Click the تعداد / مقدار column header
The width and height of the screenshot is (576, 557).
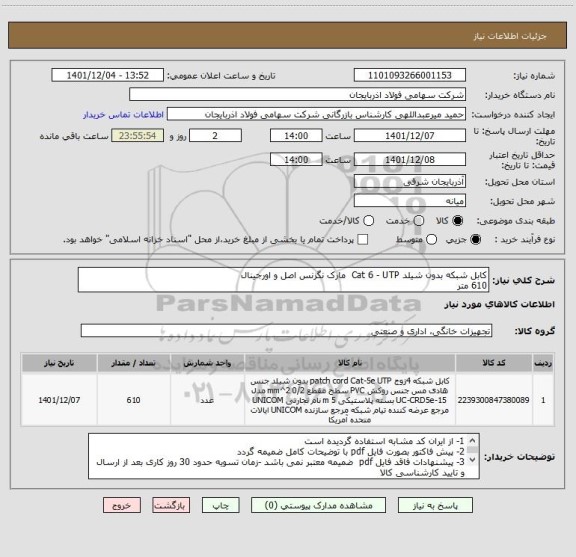tap(134, 363)
